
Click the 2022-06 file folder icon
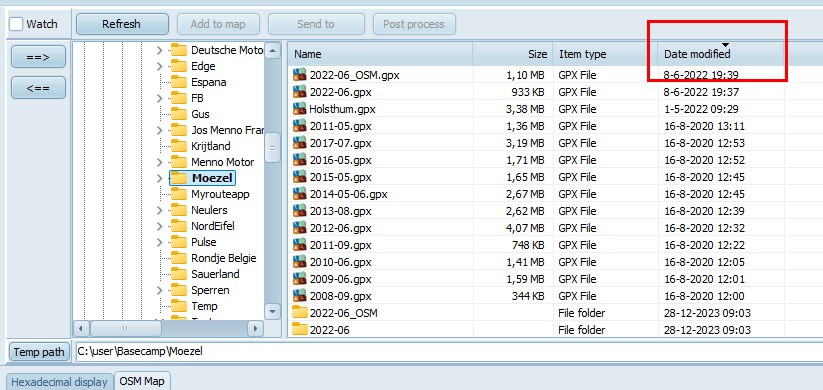pos(300,330)
